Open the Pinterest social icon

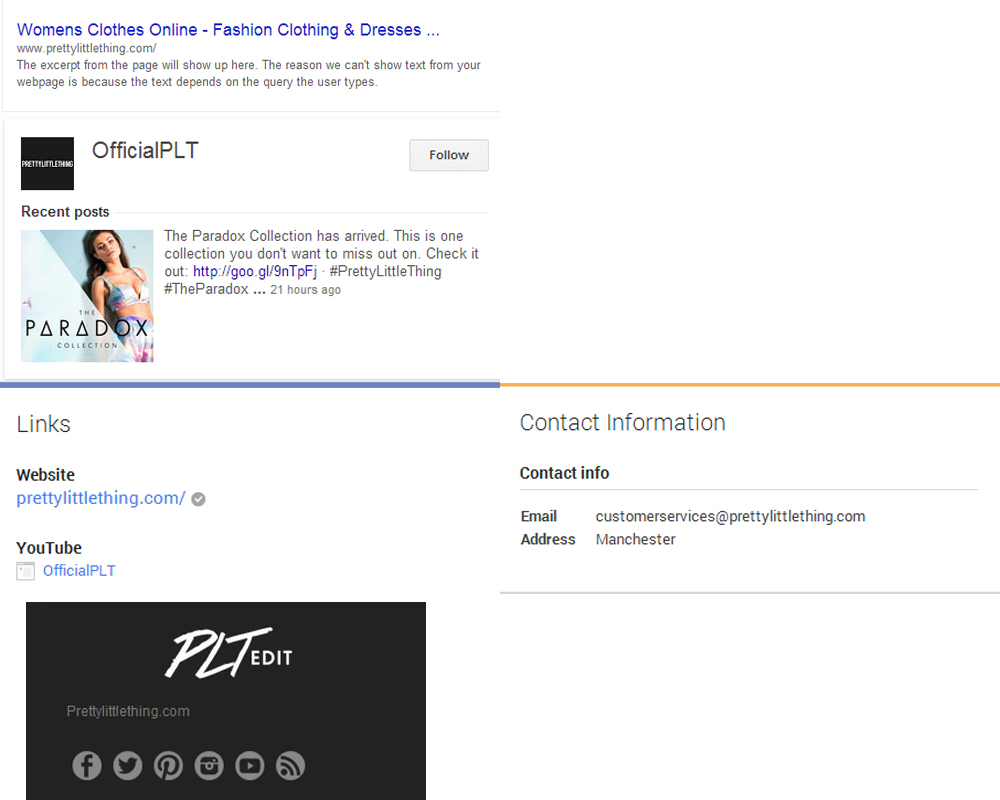coord(168,766)
